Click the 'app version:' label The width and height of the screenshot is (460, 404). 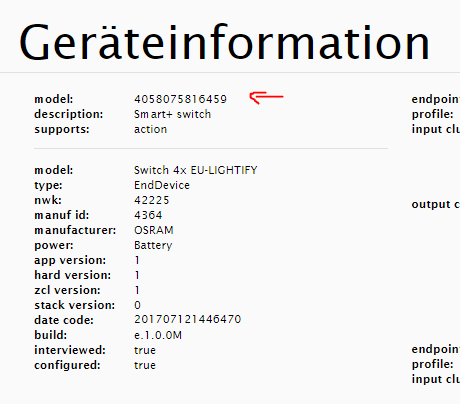coord(70,260)
